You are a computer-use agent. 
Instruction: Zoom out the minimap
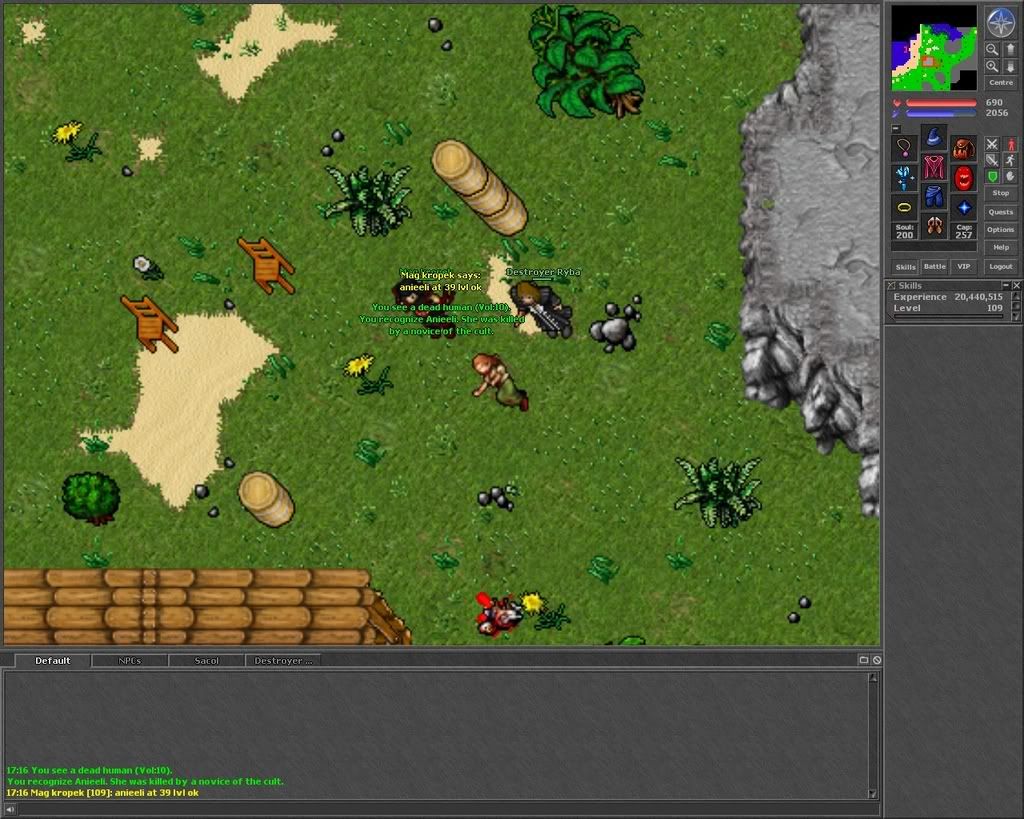coord(992,49)
